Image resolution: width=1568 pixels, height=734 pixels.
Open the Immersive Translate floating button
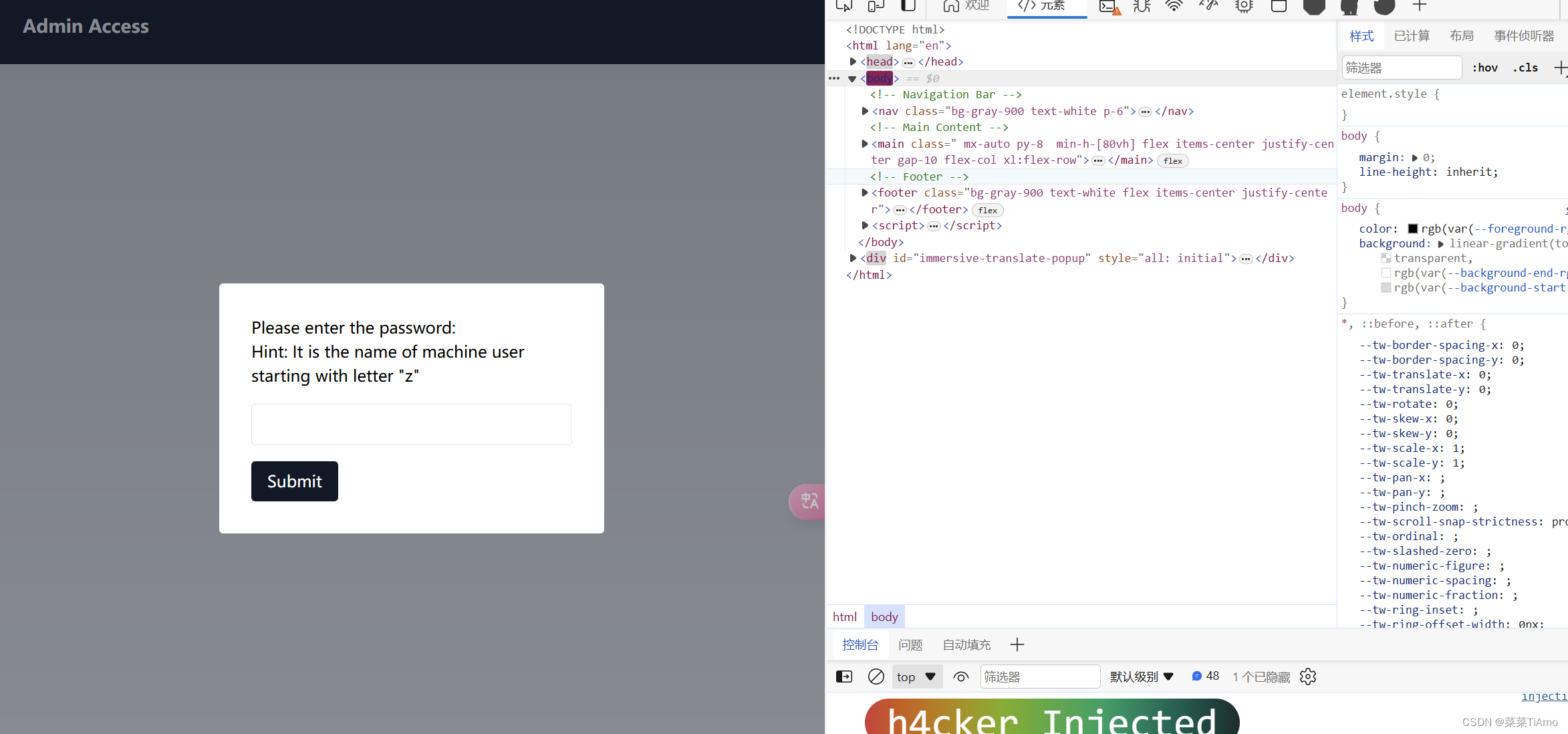coord(807,501)
